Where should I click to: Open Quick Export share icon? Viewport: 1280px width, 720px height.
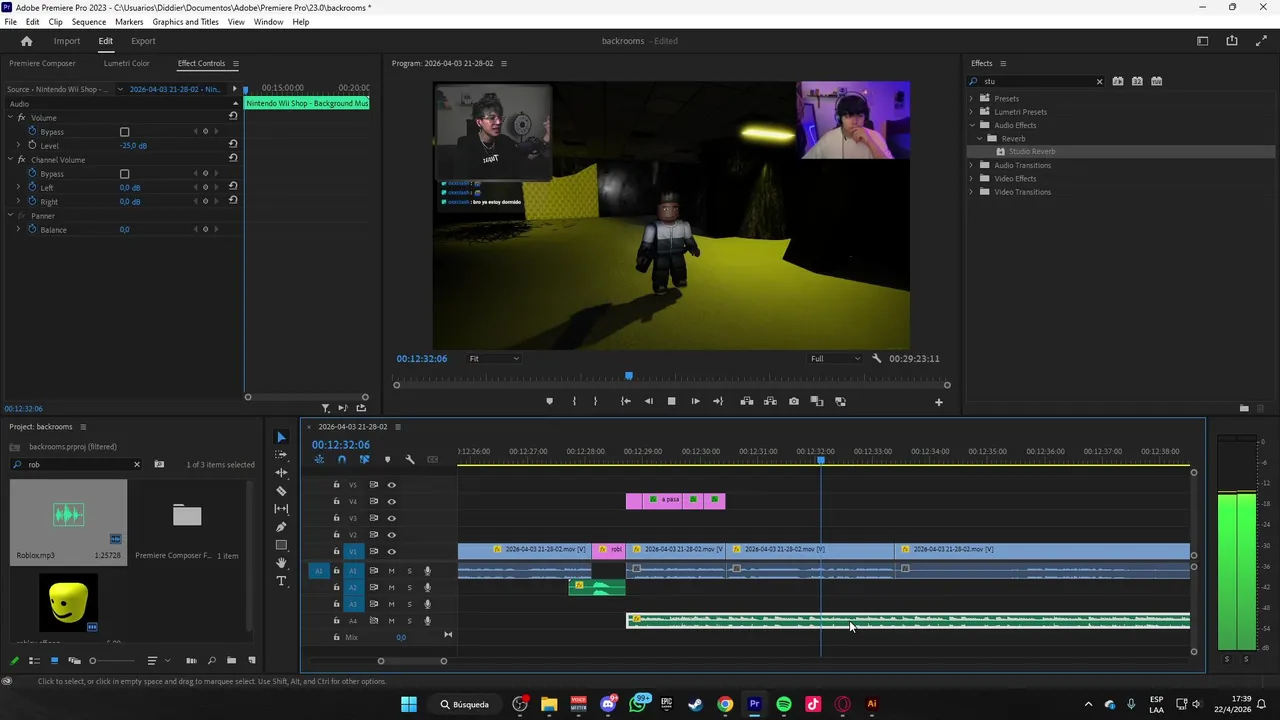[x=1232, y=41]
